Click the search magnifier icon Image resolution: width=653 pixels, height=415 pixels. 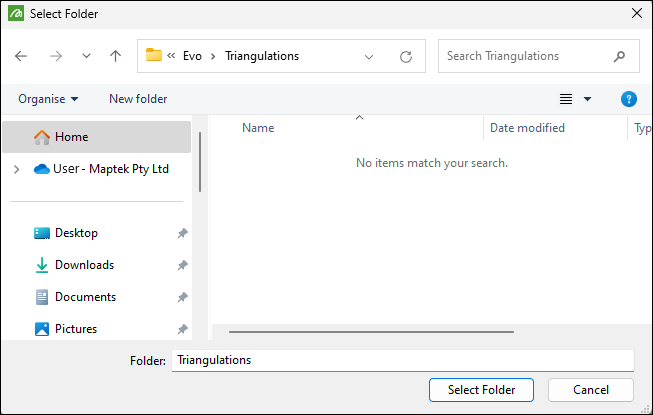[x=620, y=56]
